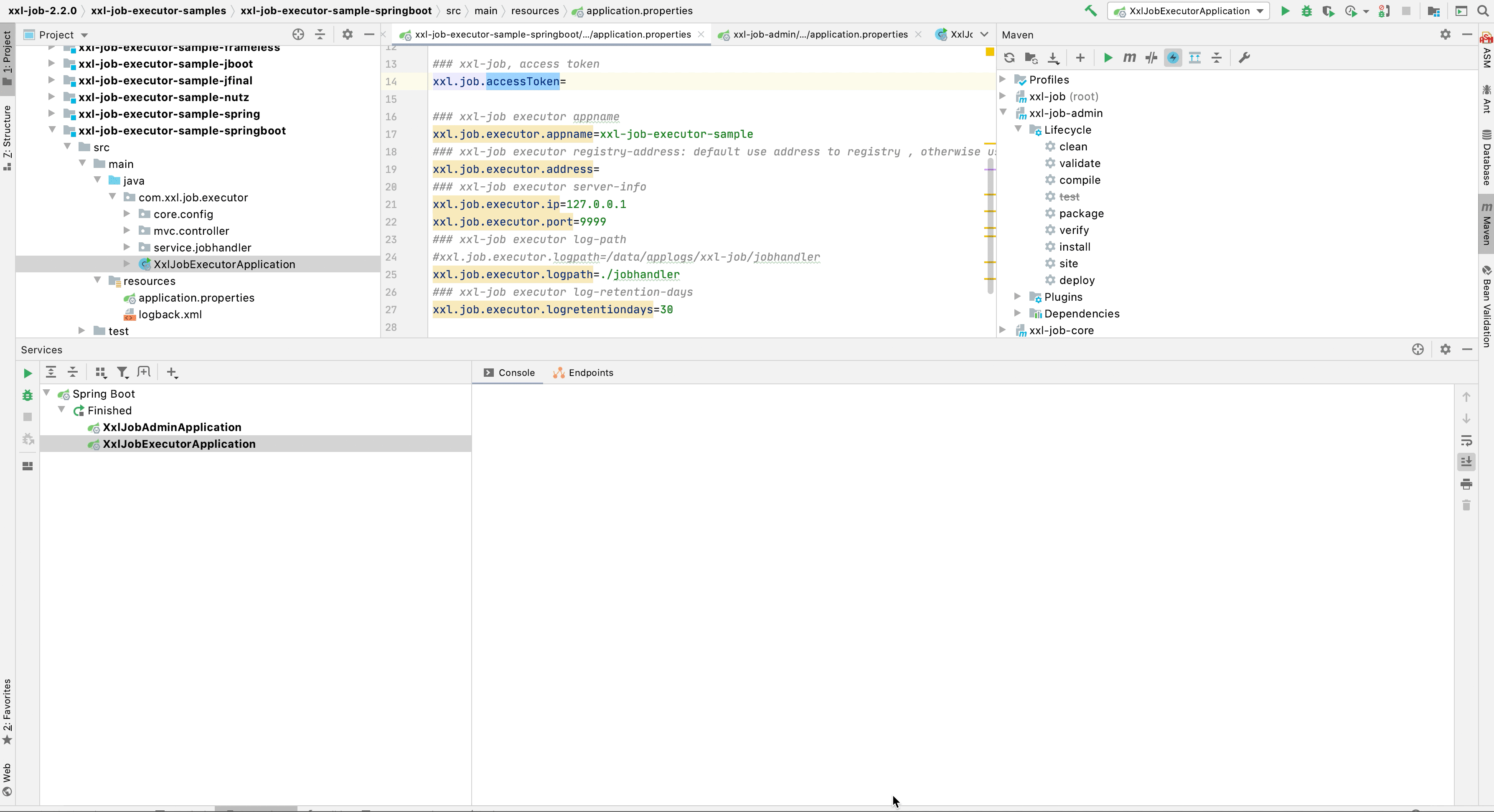Select executor-sample-springboot application.properties tab

click(553, 34)
